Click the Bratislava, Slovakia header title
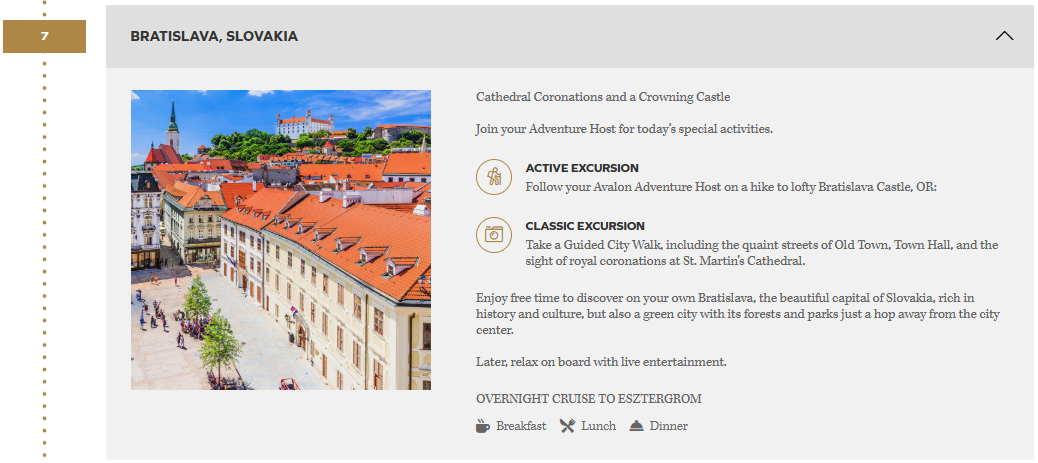 click(x=214, y=36)
